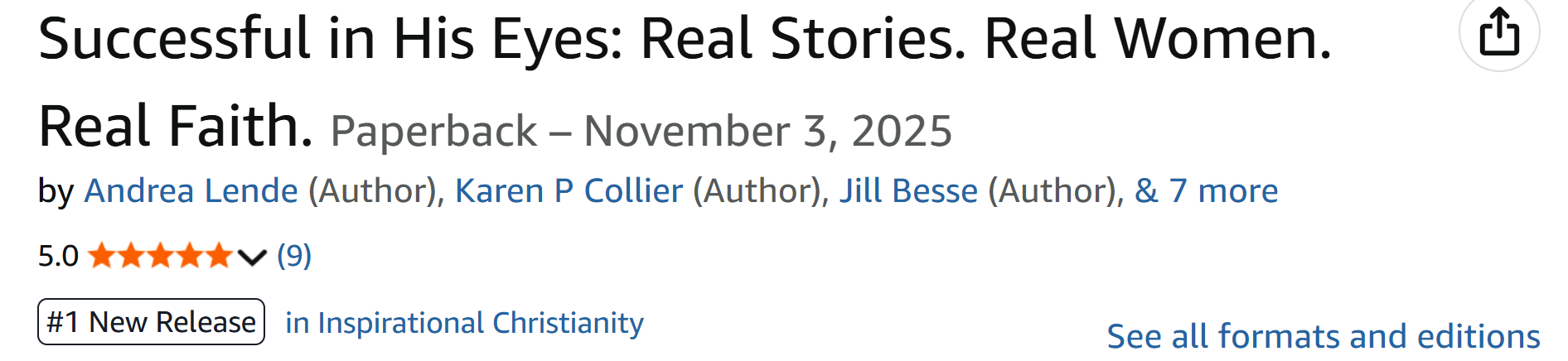Open Karen P Collier author link
The height and width of the screenshot is (361, 1568).
[x=569, y=191]
